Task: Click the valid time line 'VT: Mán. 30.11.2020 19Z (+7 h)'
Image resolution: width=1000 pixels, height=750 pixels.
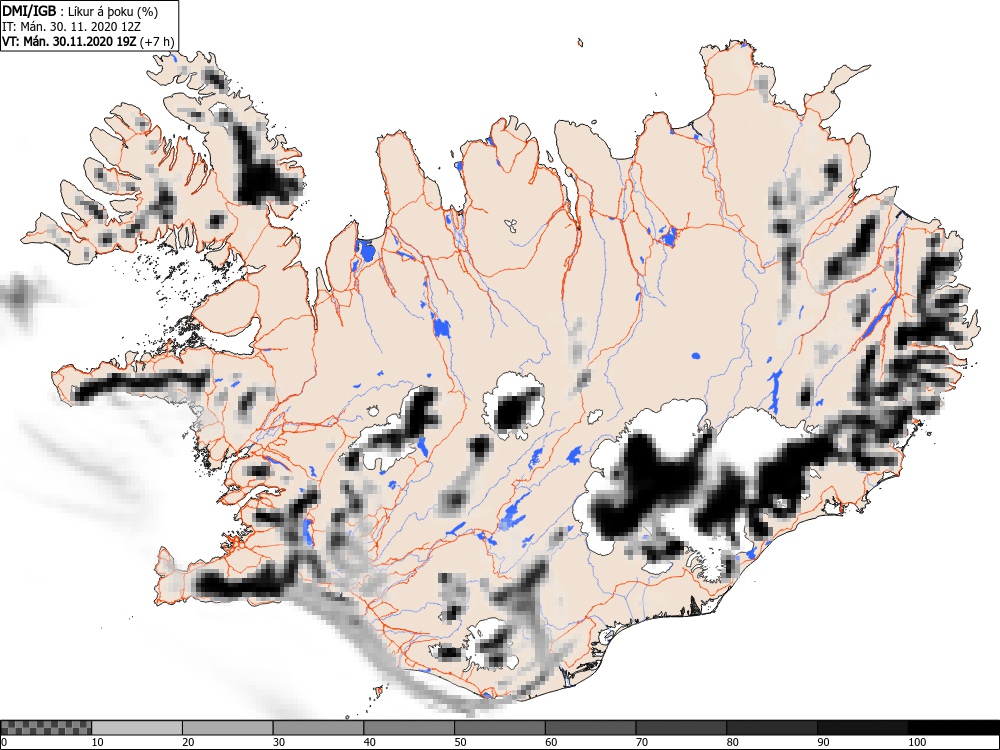Action: 87,42
